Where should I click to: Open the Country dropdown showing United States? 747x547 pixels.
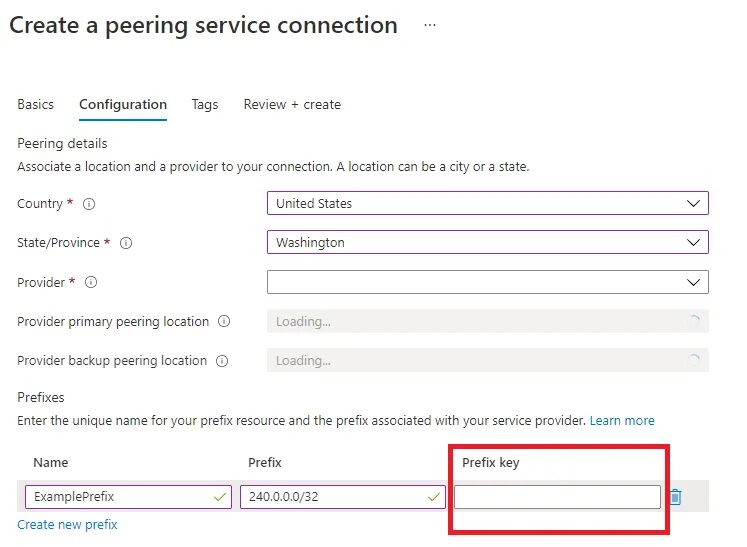point(487,204)
